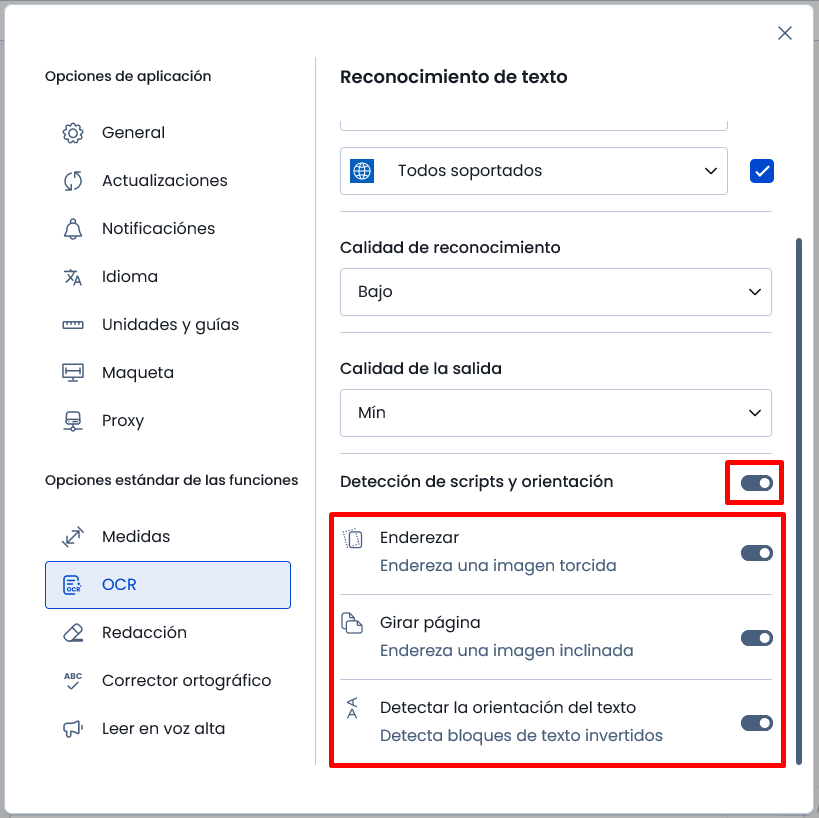Click the Proxy server icon

[73, 421]
